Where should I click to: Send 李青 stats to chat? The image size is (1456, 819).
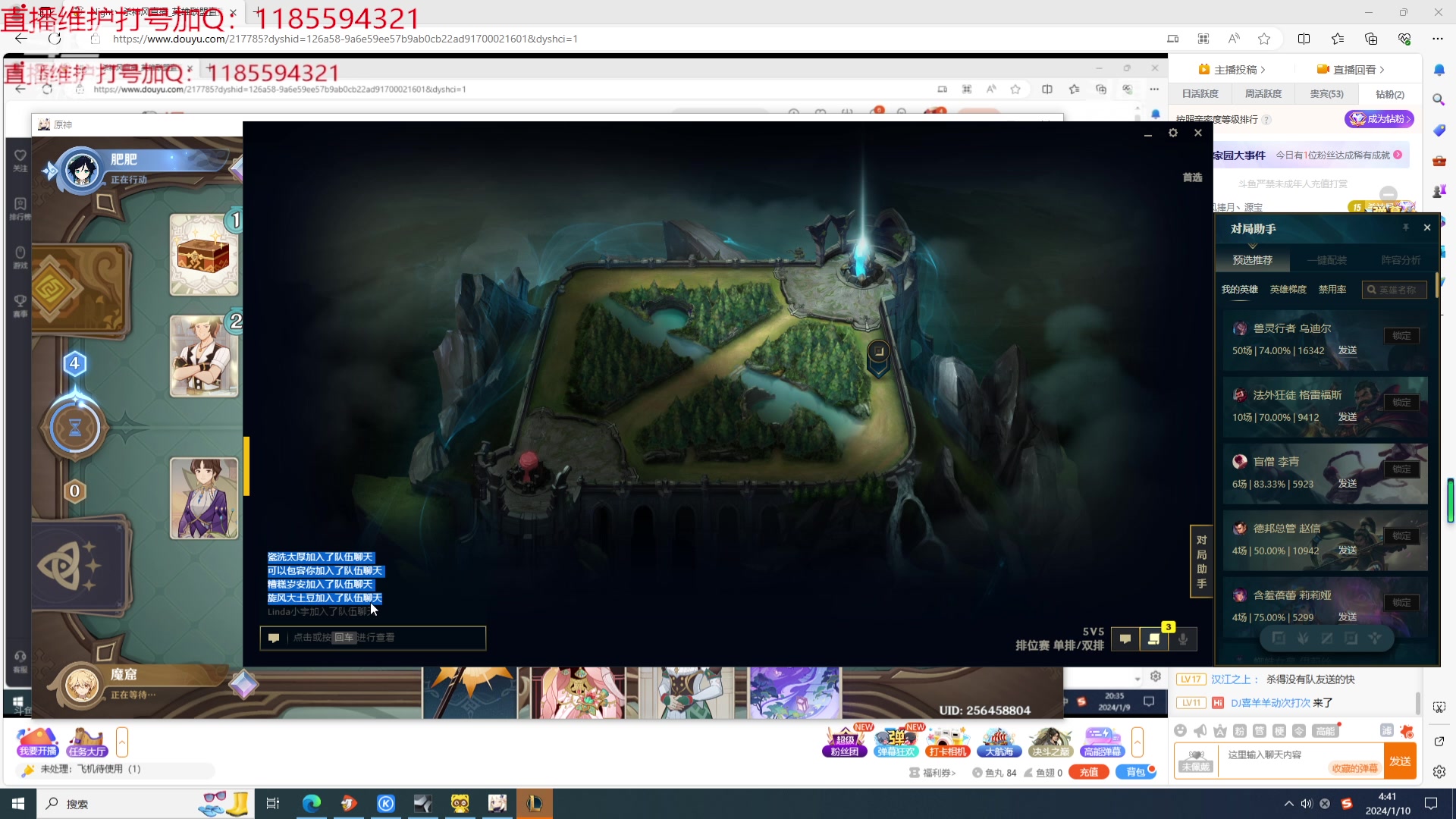point(1348,484)
